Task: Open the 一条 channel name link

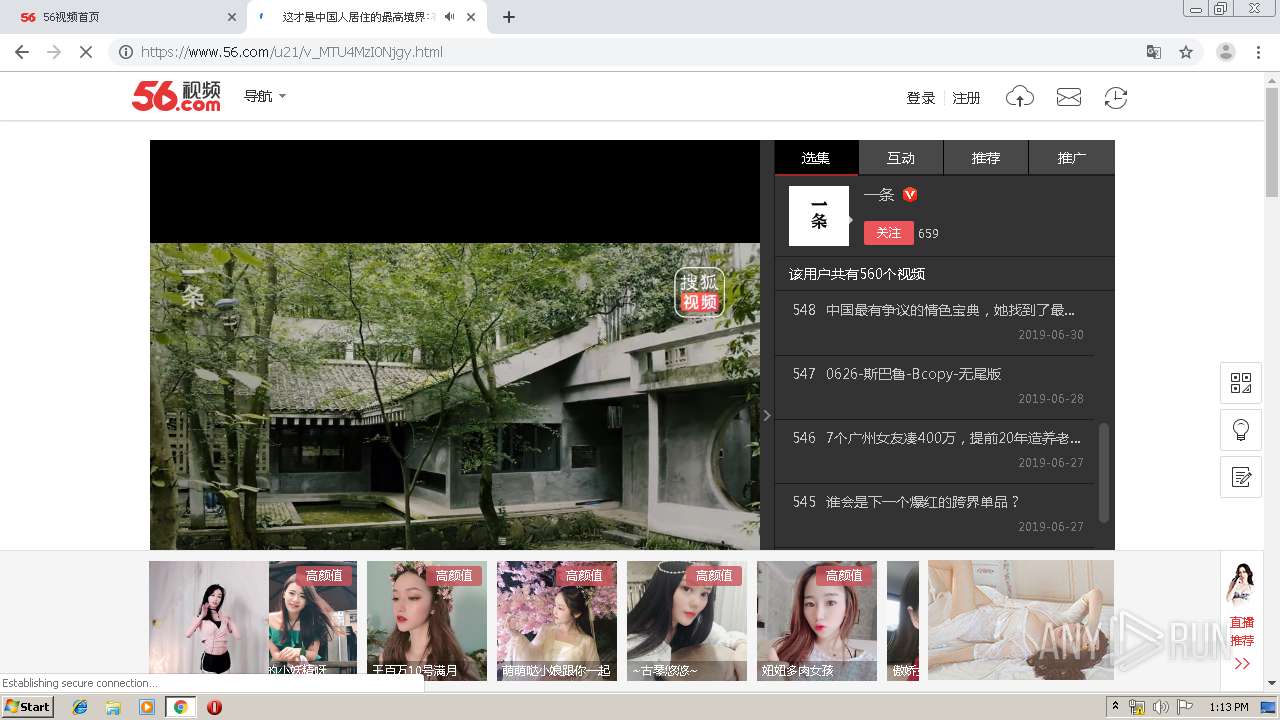Action: (x=879, y=195)
